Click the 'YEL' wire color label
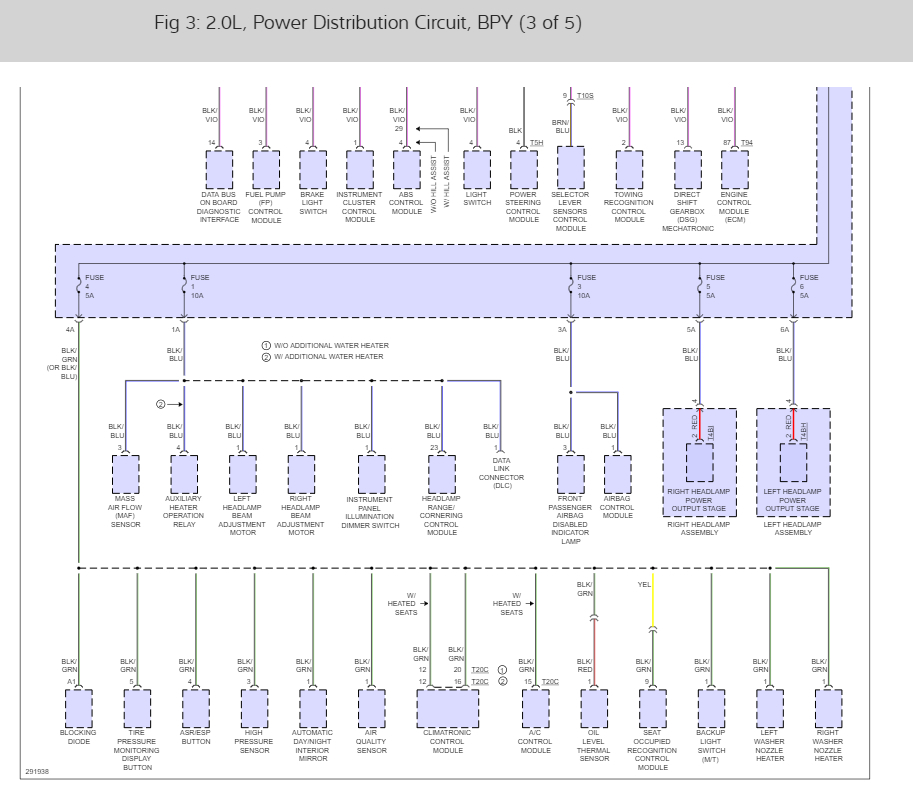Viewport: 913px width, 803px height. tap(644, 585)
